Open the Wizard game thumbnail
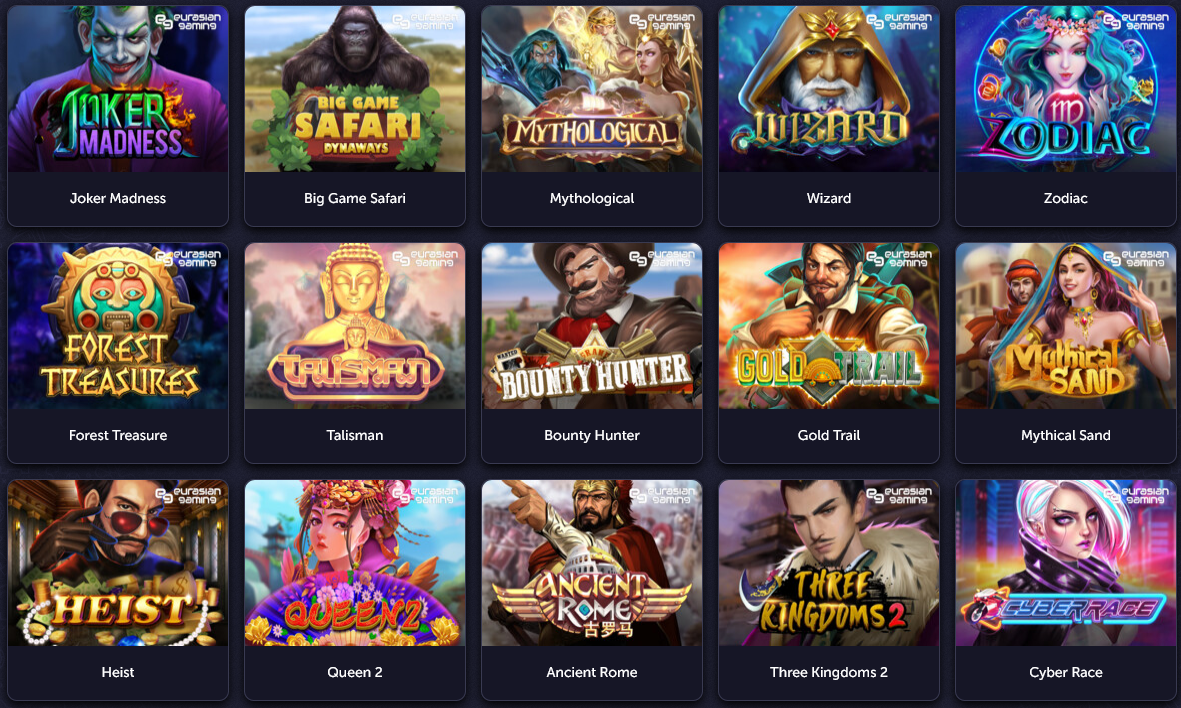 click(x=829, y=89)
